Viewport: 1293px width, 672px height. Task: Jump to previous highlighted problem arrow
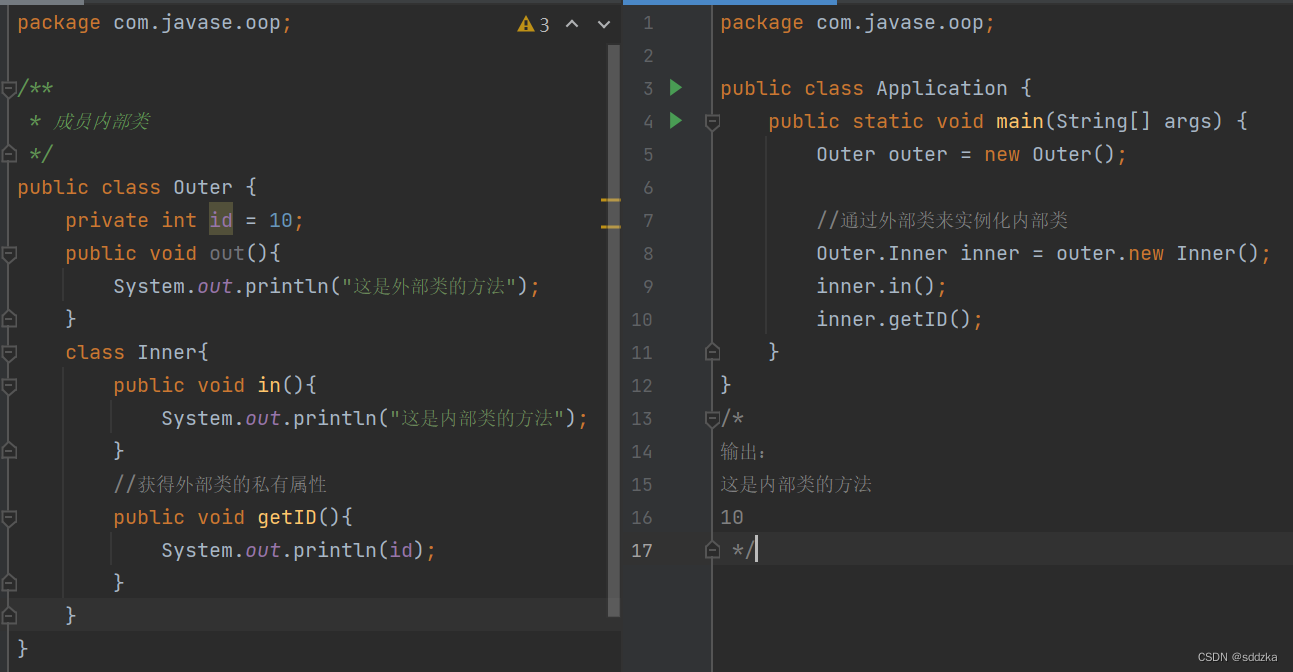point(572,24)
